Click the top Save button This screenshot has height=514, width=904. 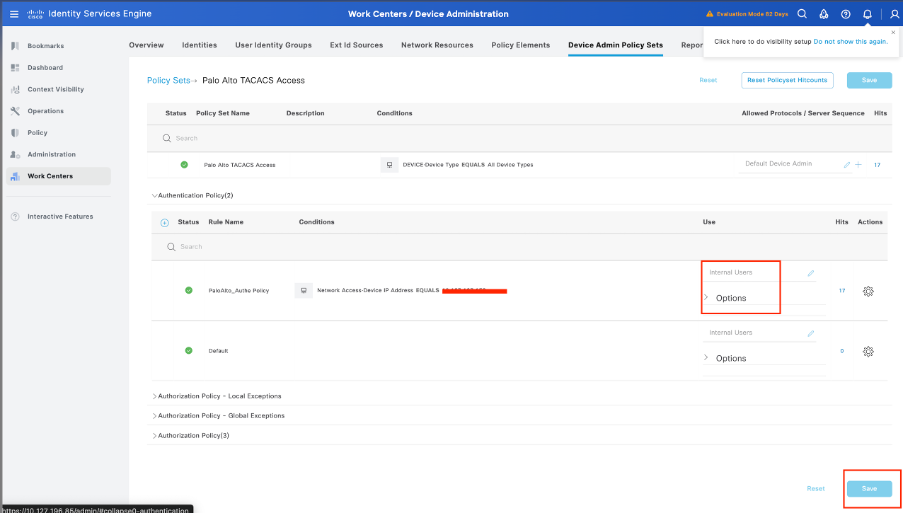(x=869, y=81)
